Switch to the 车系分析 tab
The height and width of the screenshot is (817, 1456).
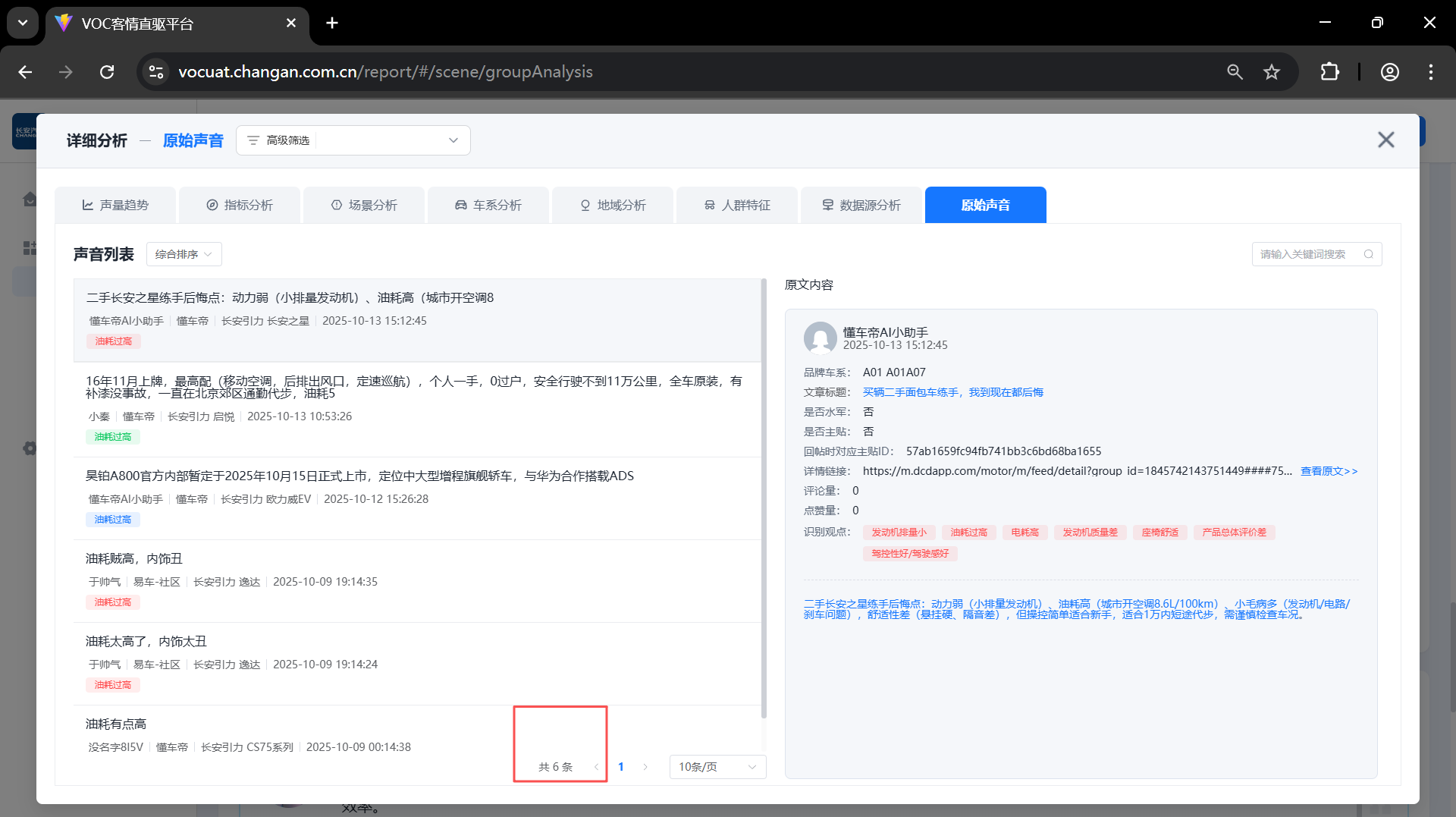coord(488,205)
